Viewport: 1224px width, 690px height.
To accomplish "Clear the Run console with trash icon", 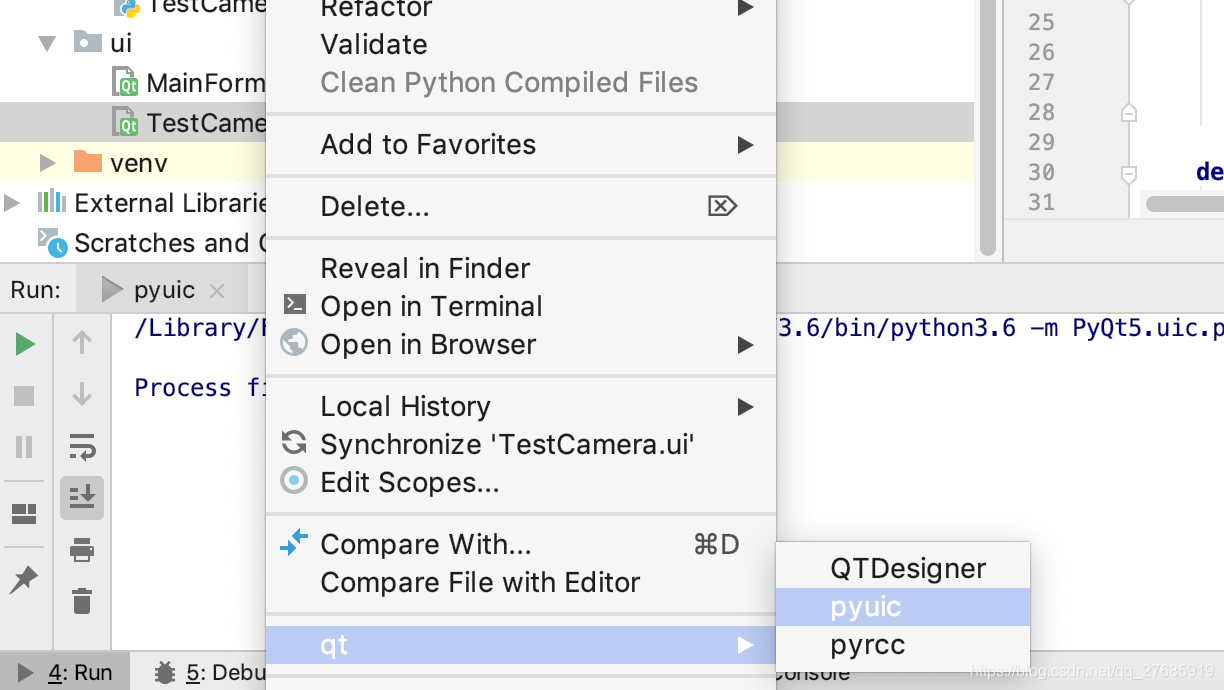I will 82,601.
